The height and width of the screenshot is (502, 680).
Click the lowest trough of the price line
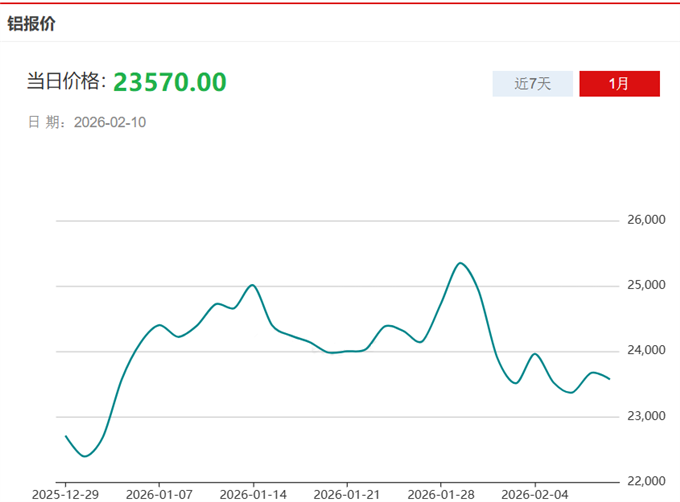(85, 456)
